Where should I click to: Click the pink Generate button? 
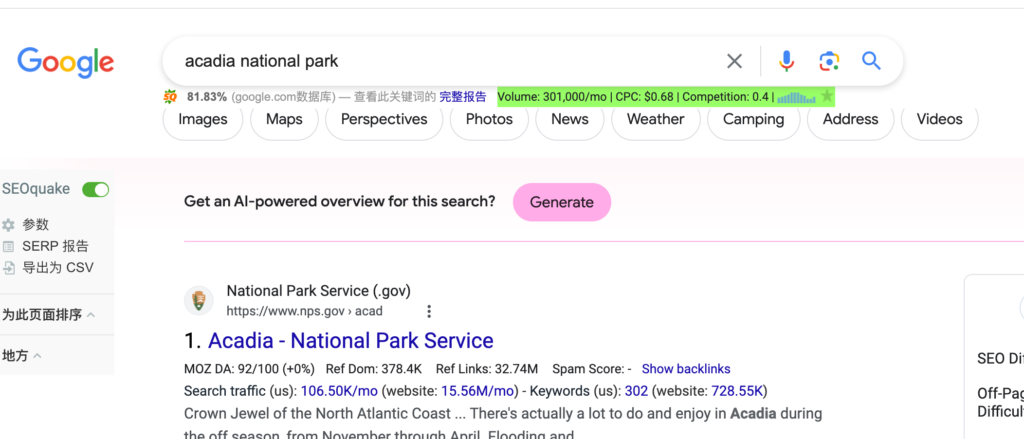tap(562, 202)
